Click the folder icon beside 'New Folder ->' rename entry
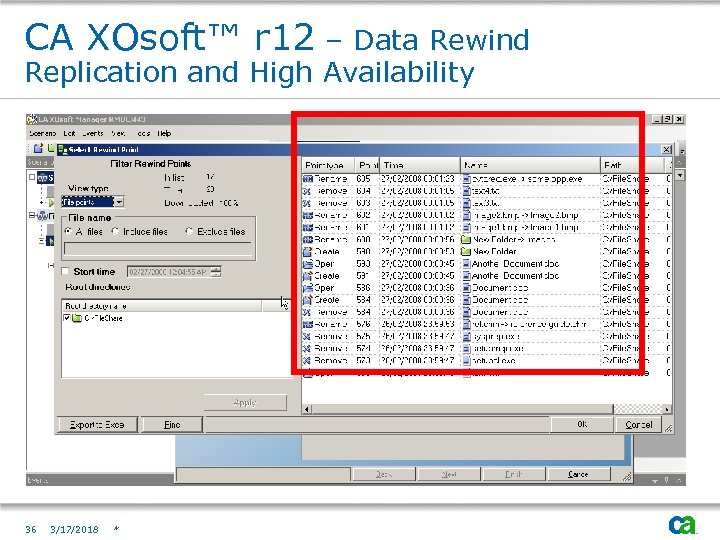This screenshot has height=540, width=720. 467,239
